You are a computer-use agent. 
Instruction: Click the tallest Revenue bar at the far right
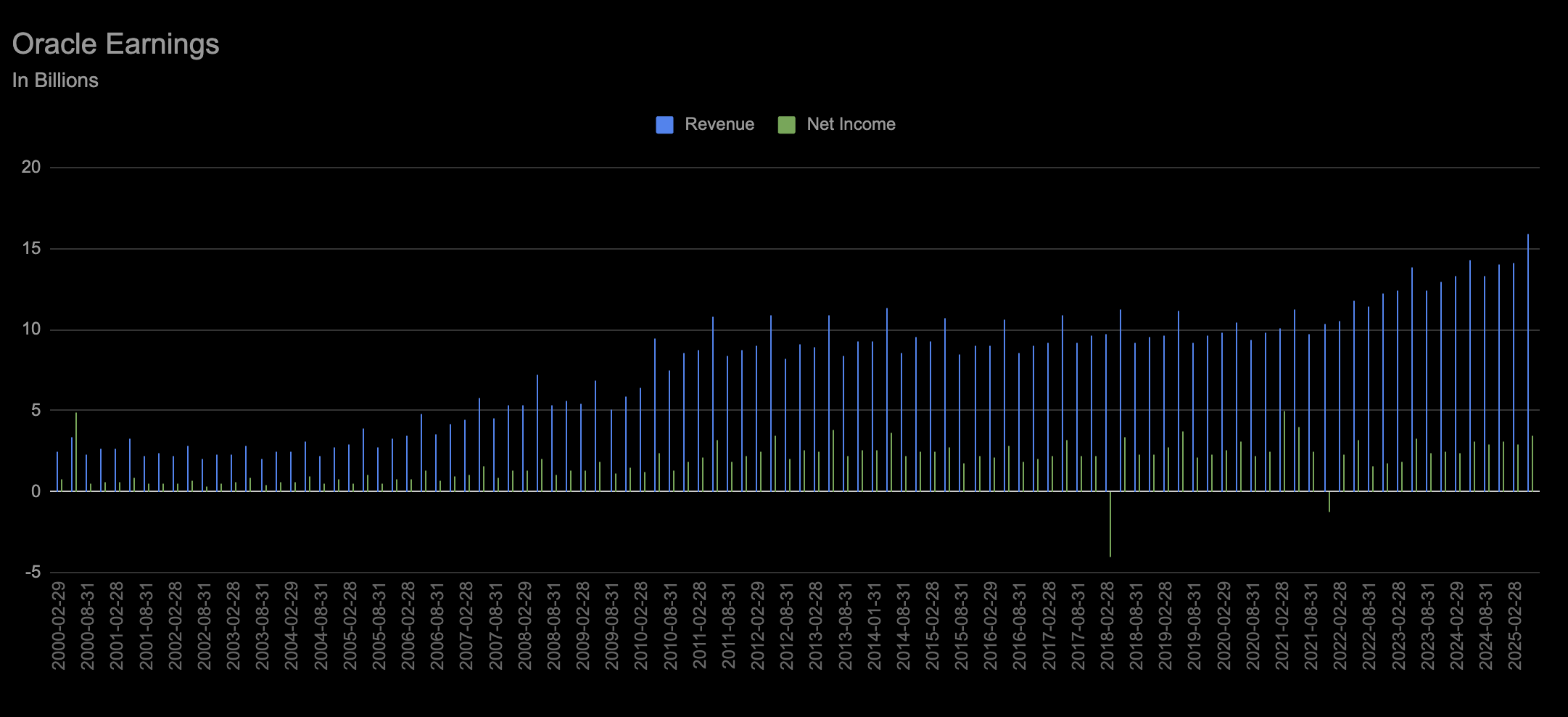[1528, 363]
